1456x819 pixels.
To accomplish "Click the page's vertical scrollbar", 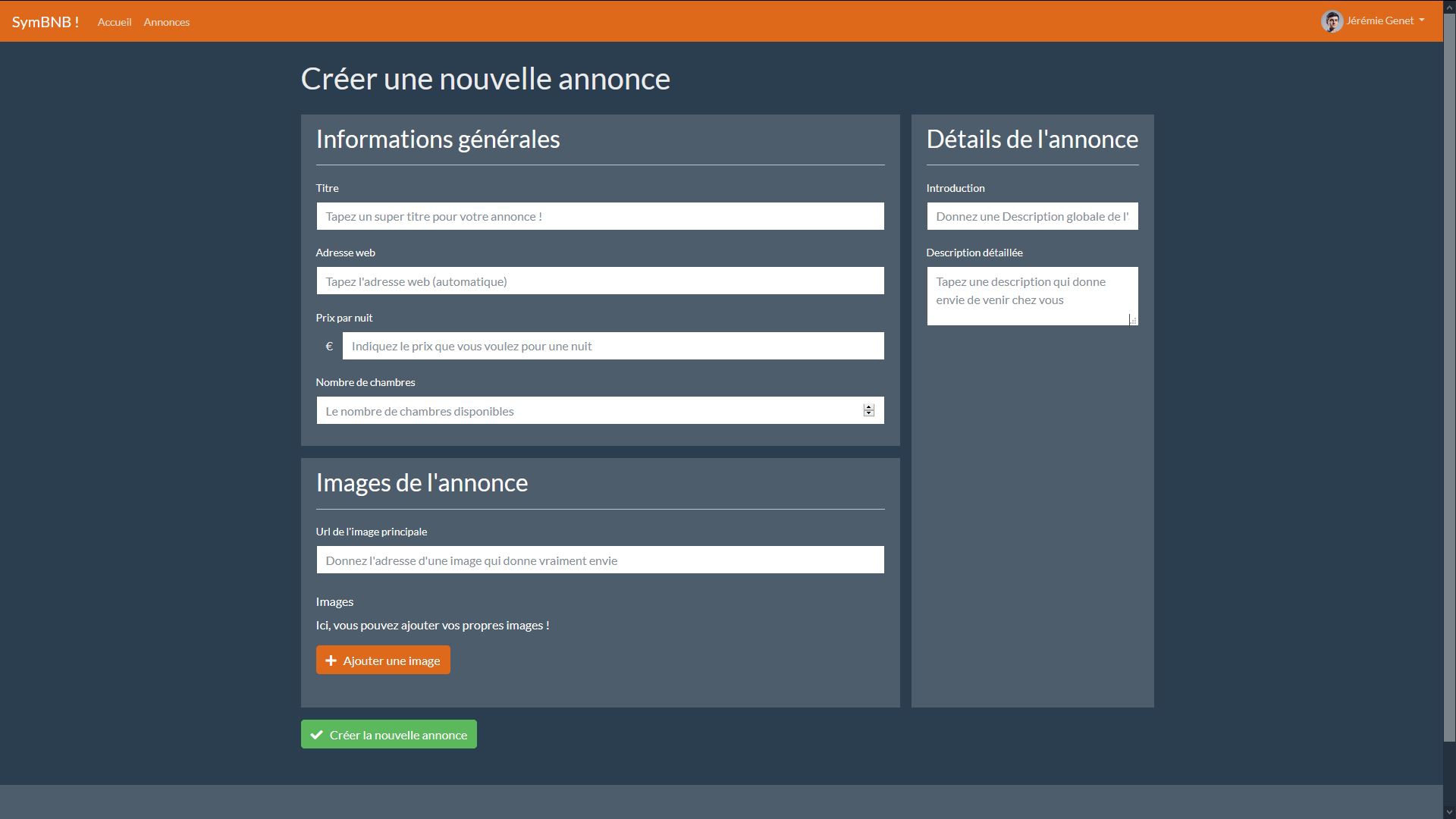I will coord(1449,379).
